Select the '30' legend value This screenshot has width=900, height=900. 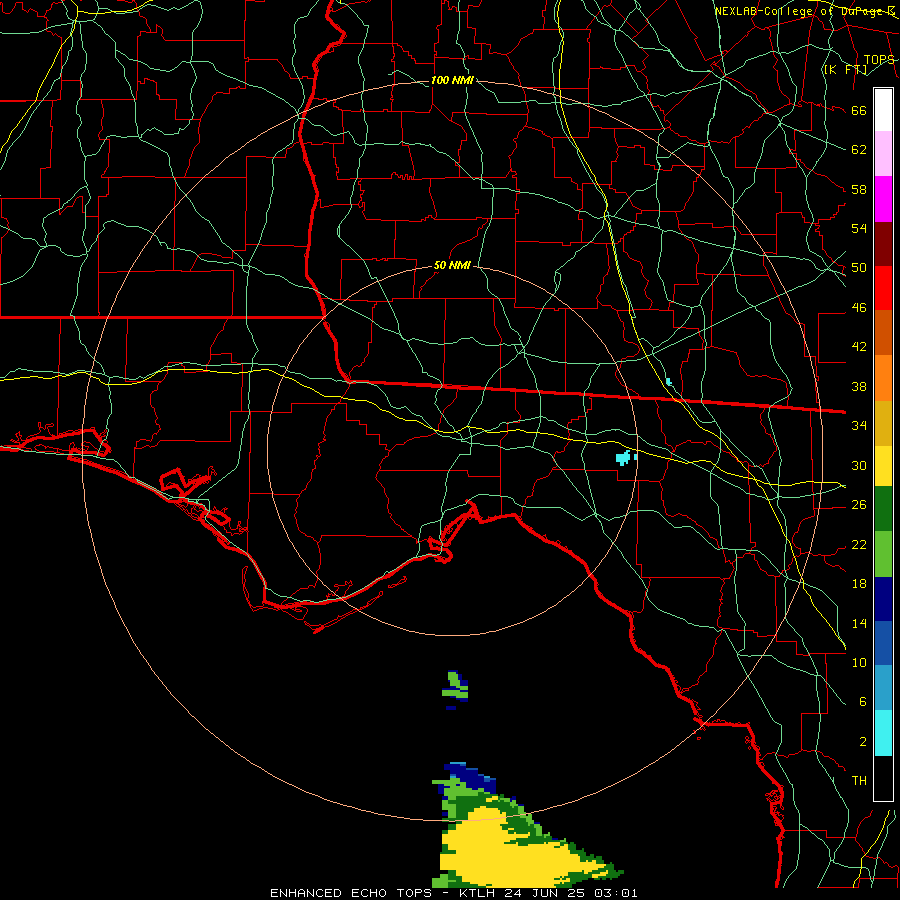coord(859,465)
